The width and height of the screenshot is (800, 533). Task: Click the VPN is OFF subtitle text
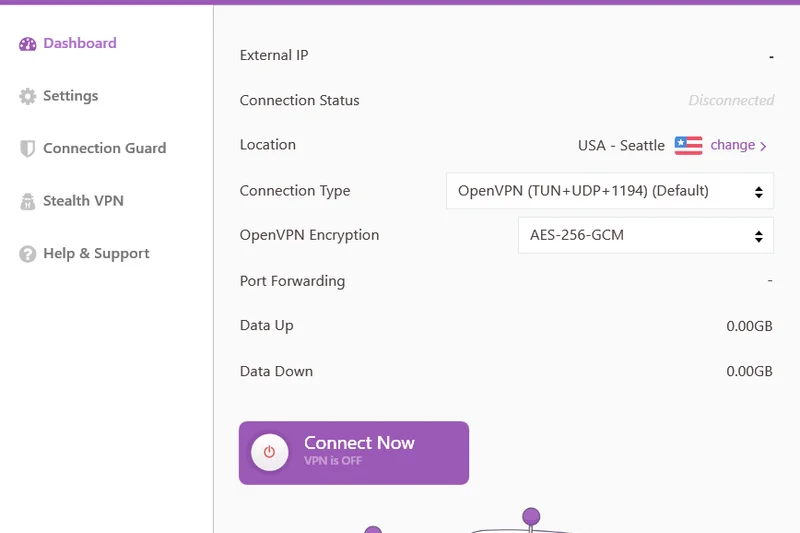point(333,461)
